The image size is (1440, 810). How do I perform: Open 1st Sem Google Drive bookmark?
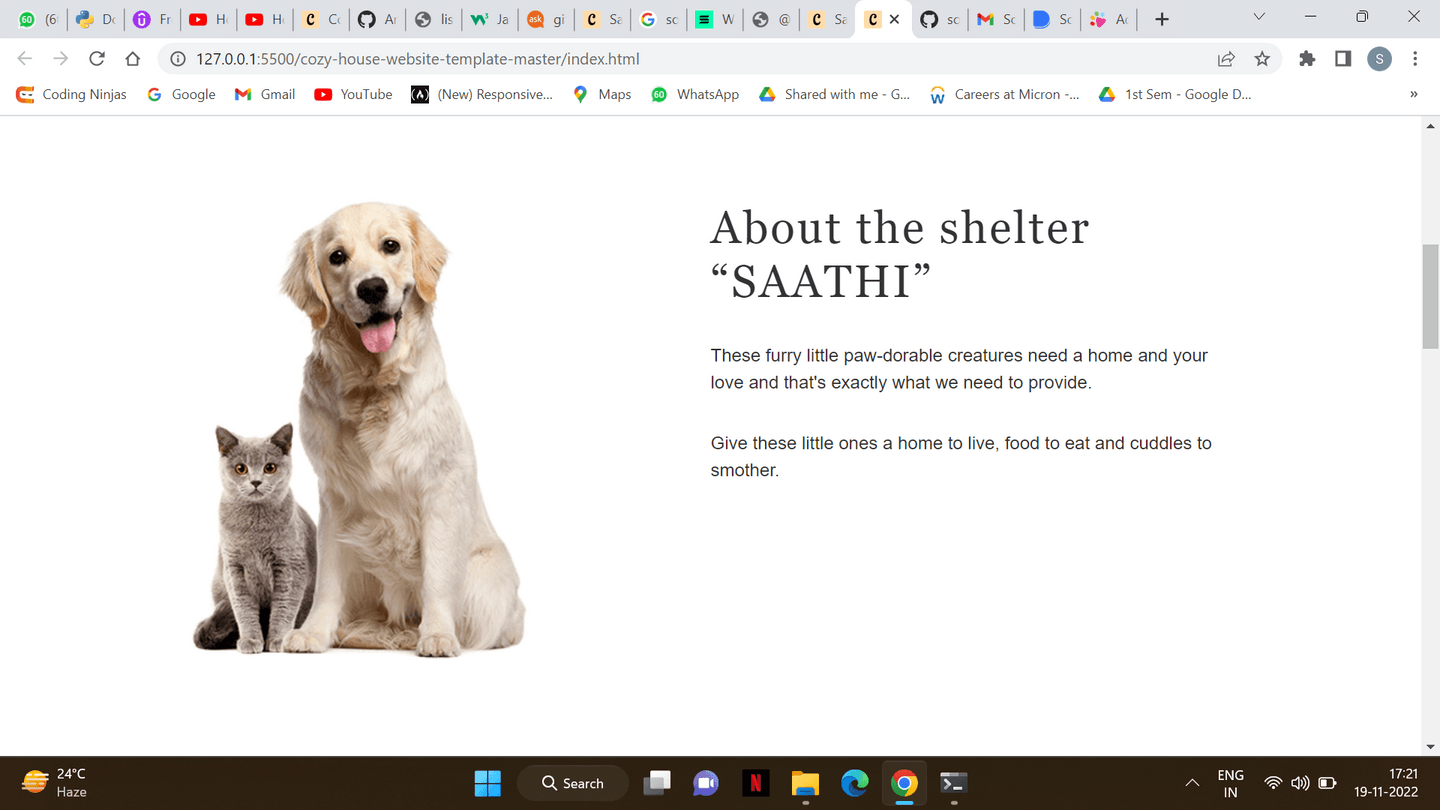click(1175, 94)
